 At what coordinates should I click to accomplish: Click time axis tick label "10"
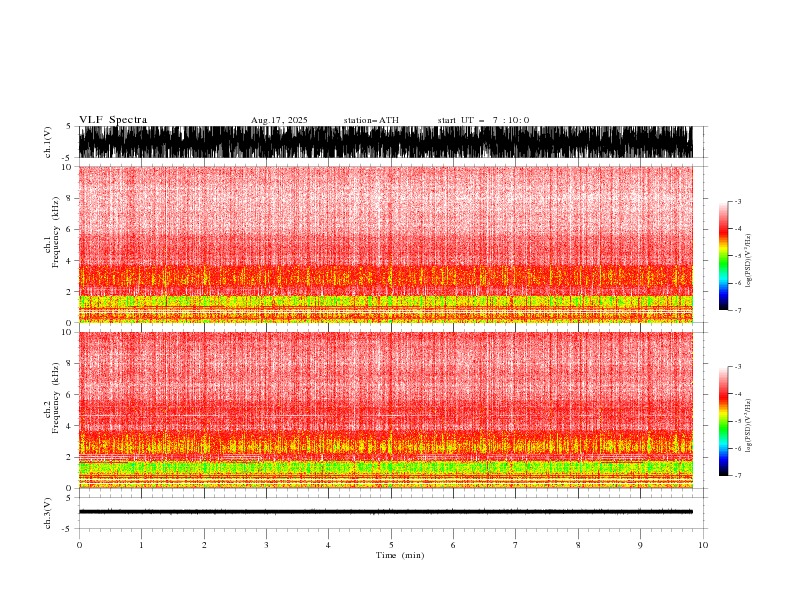tap(703, 545)
